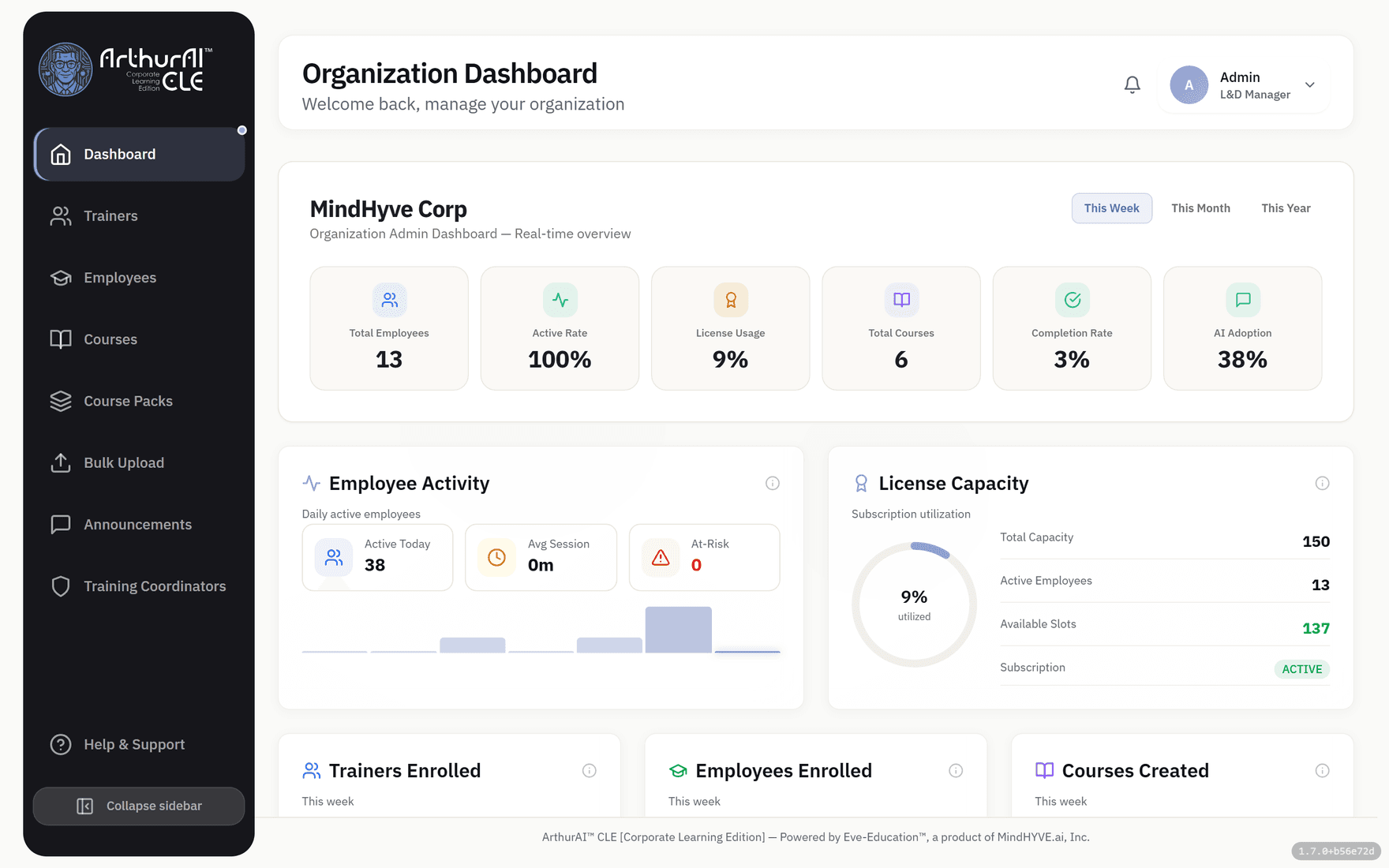Click the ACTIVE subscription badge
The width and height of the screenshot is (1389, 868).
click(x=1302, y=669)
